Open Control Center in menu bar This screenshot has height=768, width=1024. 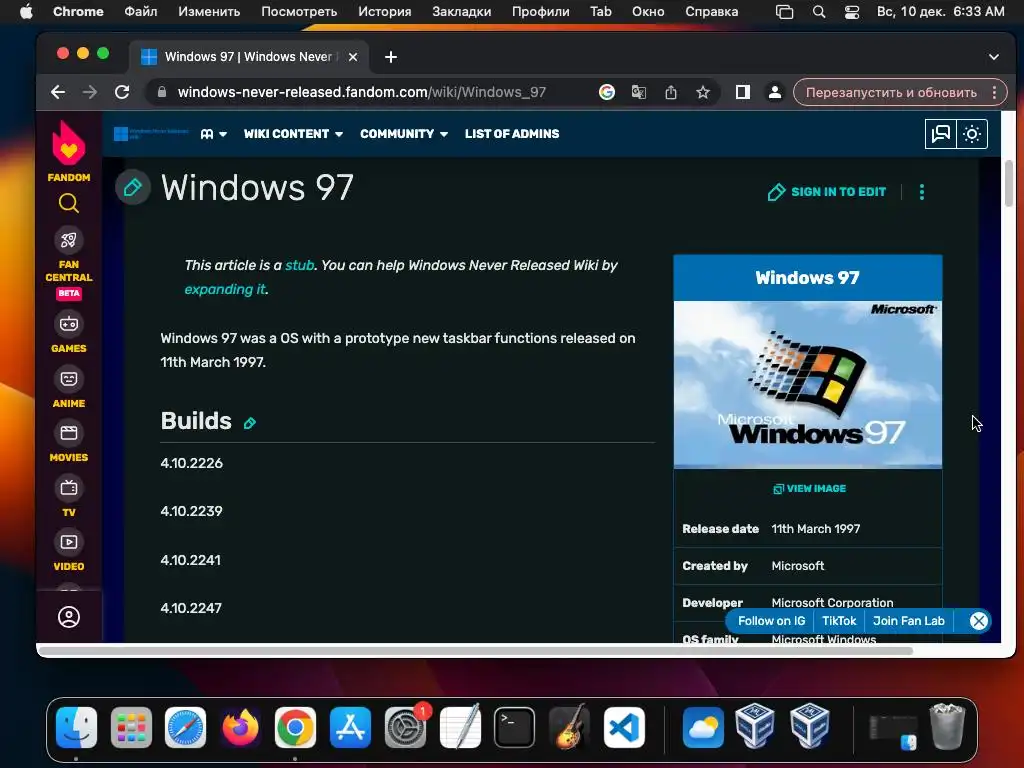coord(852,12)
